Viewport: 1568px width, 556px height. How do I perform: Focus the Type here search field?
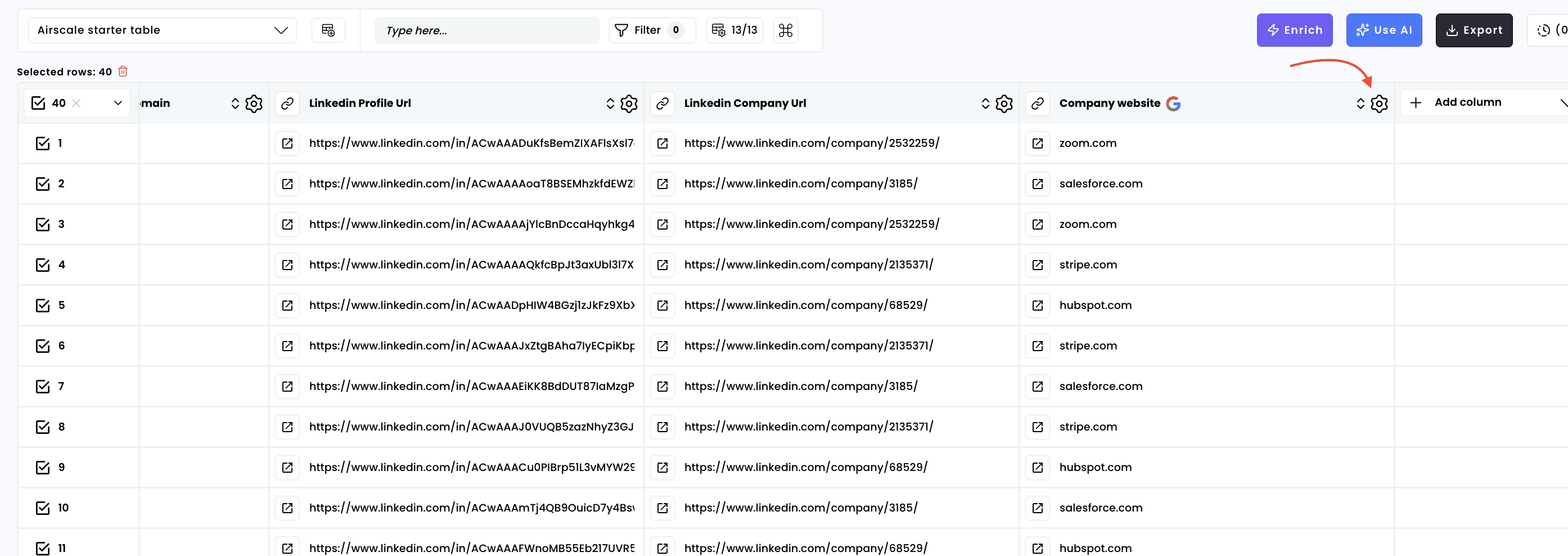pyautogui.click(x=486, y=30)
